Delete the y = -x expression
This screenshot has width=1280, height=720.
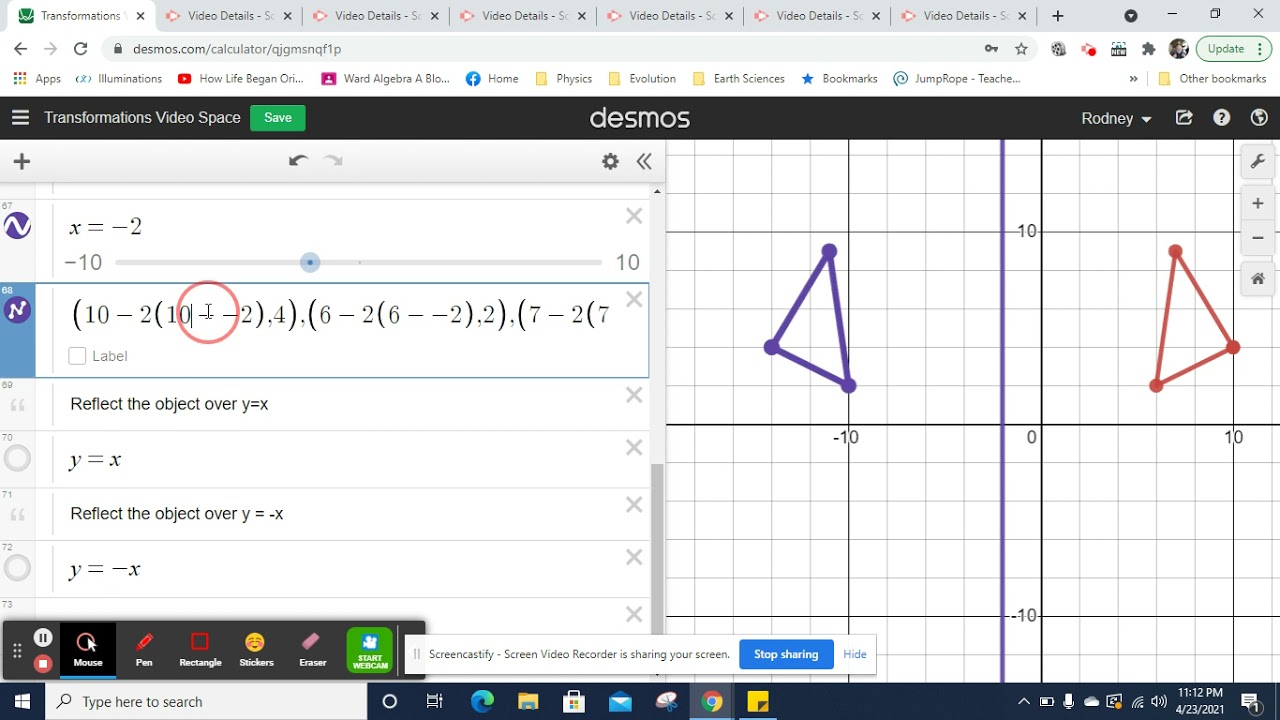pos(634,557)
